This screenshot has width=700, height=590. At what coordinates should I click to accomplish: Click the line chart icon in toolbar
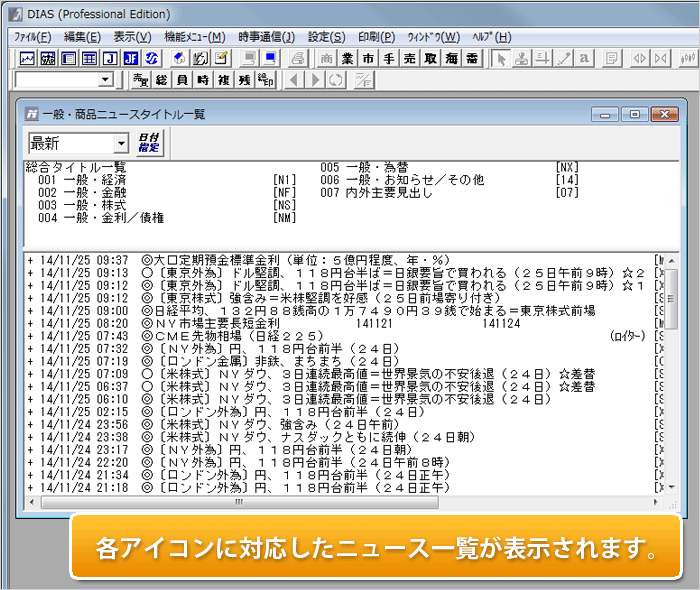pyautogui.click(x=28, y=58)
